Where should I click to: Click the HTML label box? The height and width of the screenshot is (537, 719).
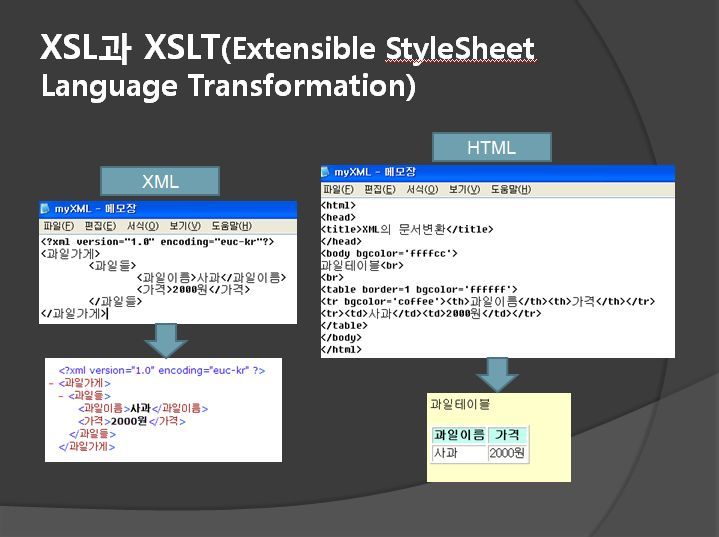492,147
